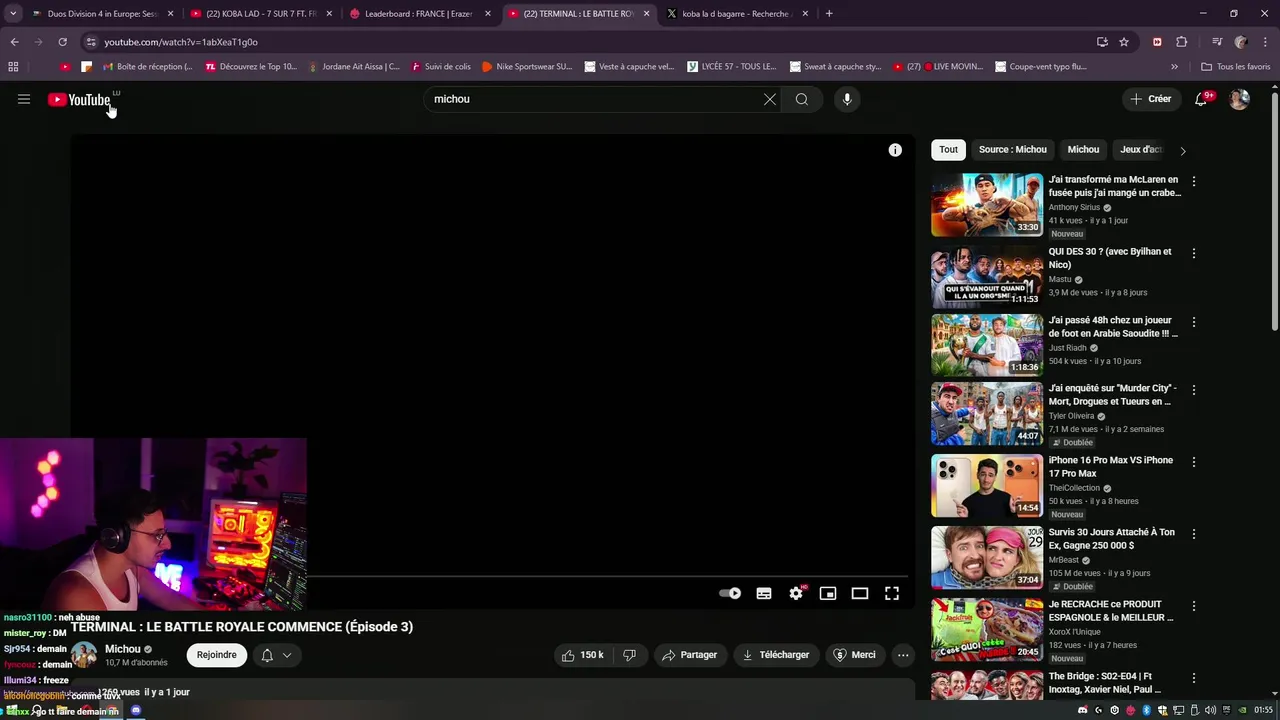Send a Merci super thanks

855,655
